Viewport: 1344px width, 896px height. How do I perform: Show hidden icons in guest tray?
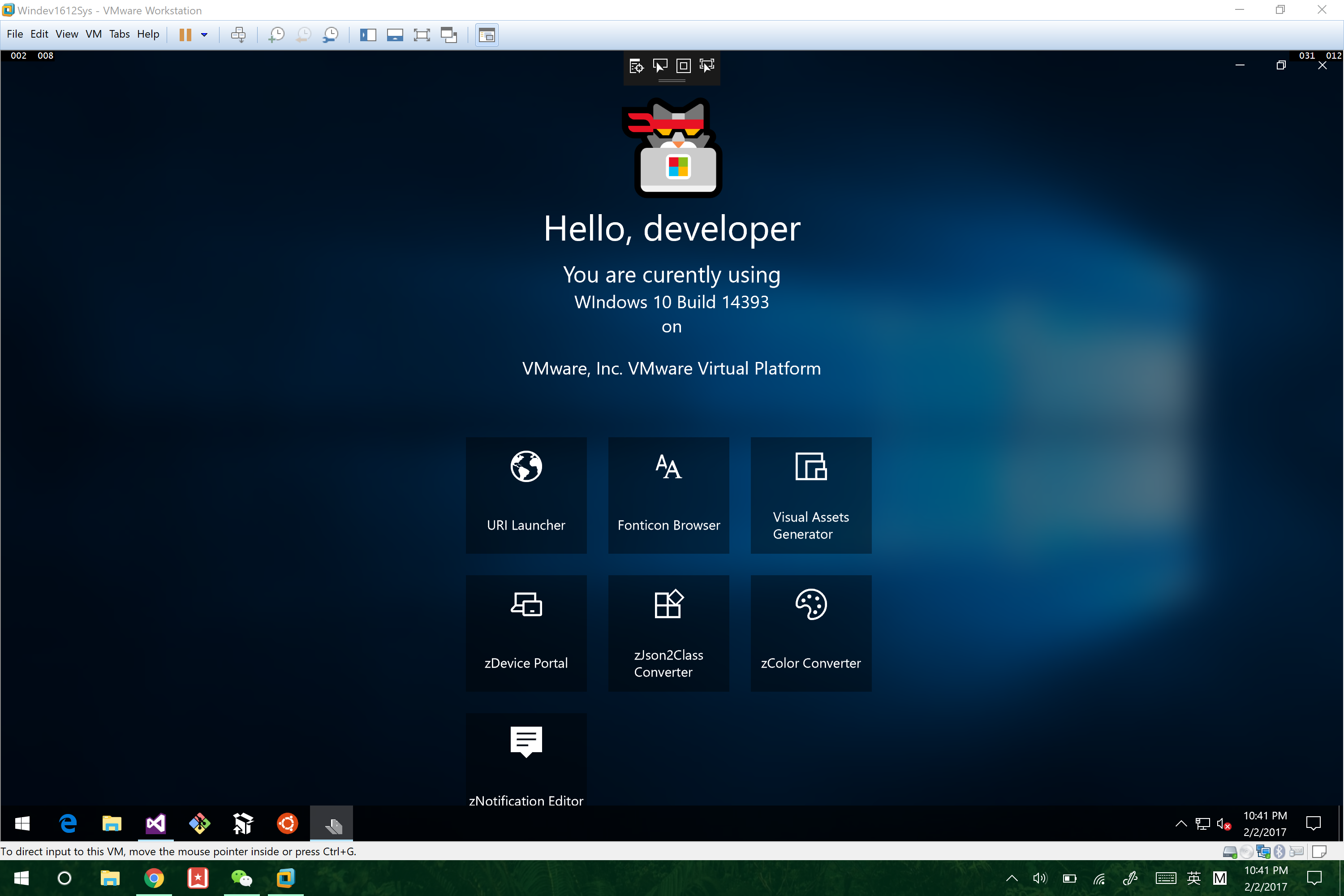click(1181, 823)
